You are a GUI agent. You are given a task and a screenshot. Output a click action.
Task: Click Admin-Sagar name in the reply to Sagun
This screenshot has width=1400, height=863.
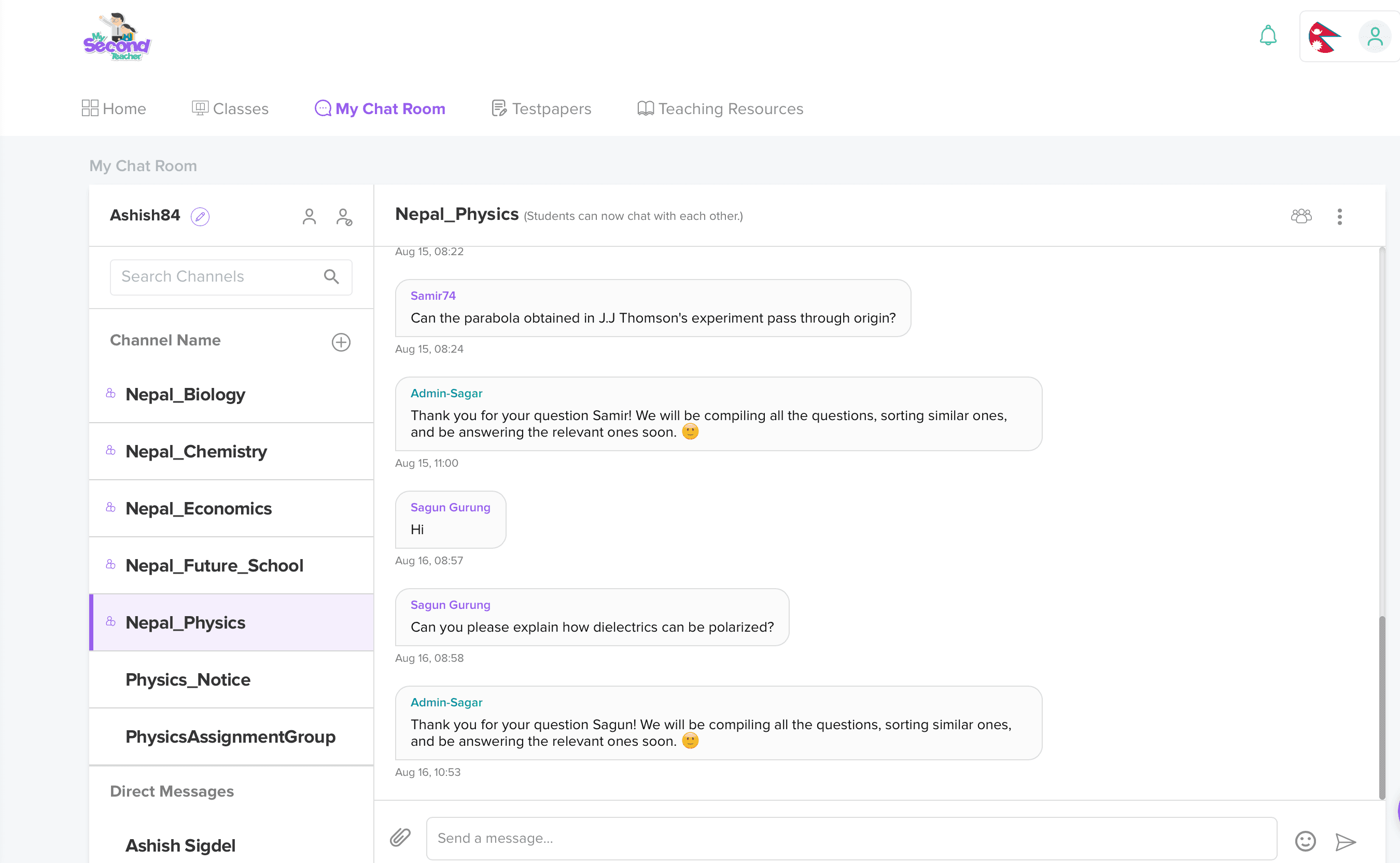coord(446,703)
